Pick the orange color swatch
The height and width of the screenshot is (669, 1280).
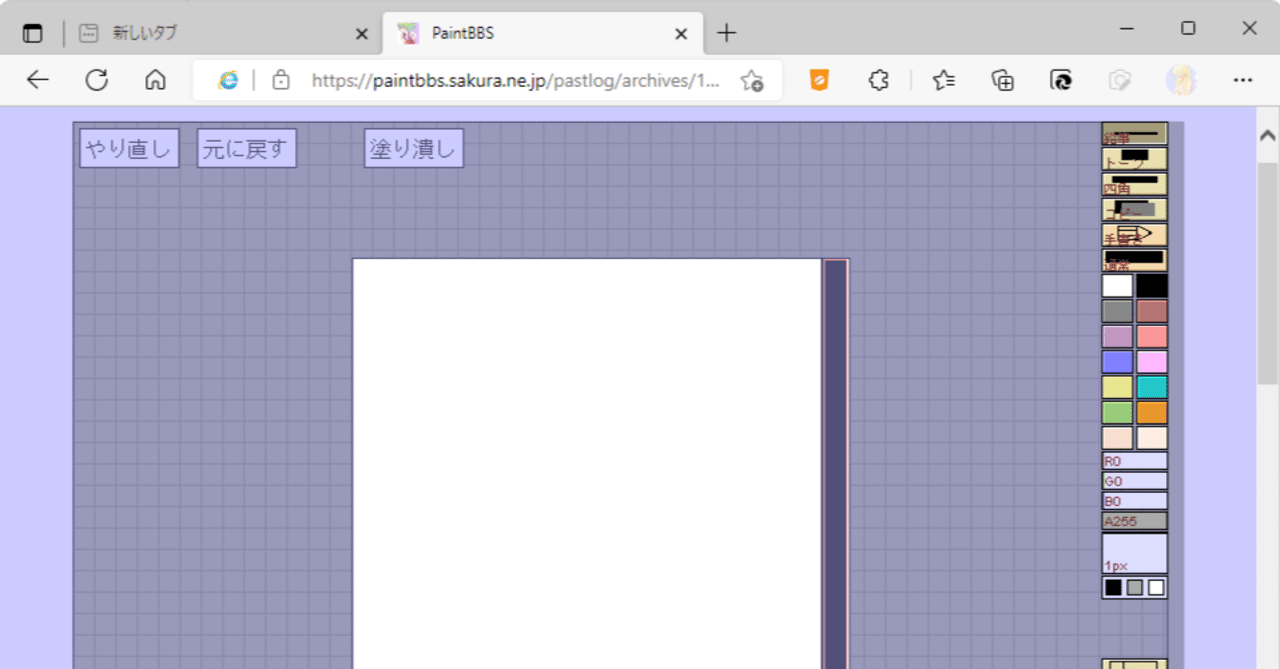click(1151, 413)
